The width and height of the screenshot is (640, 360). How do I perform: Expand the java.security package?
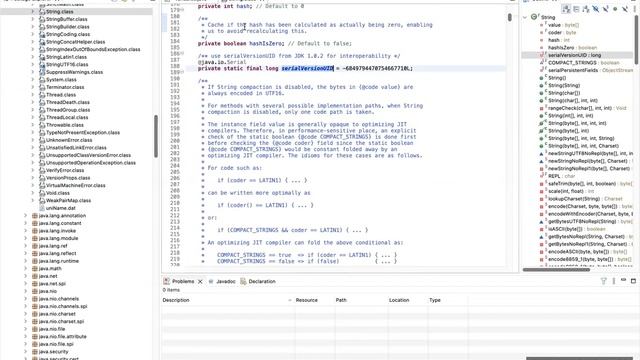point(26,351)
